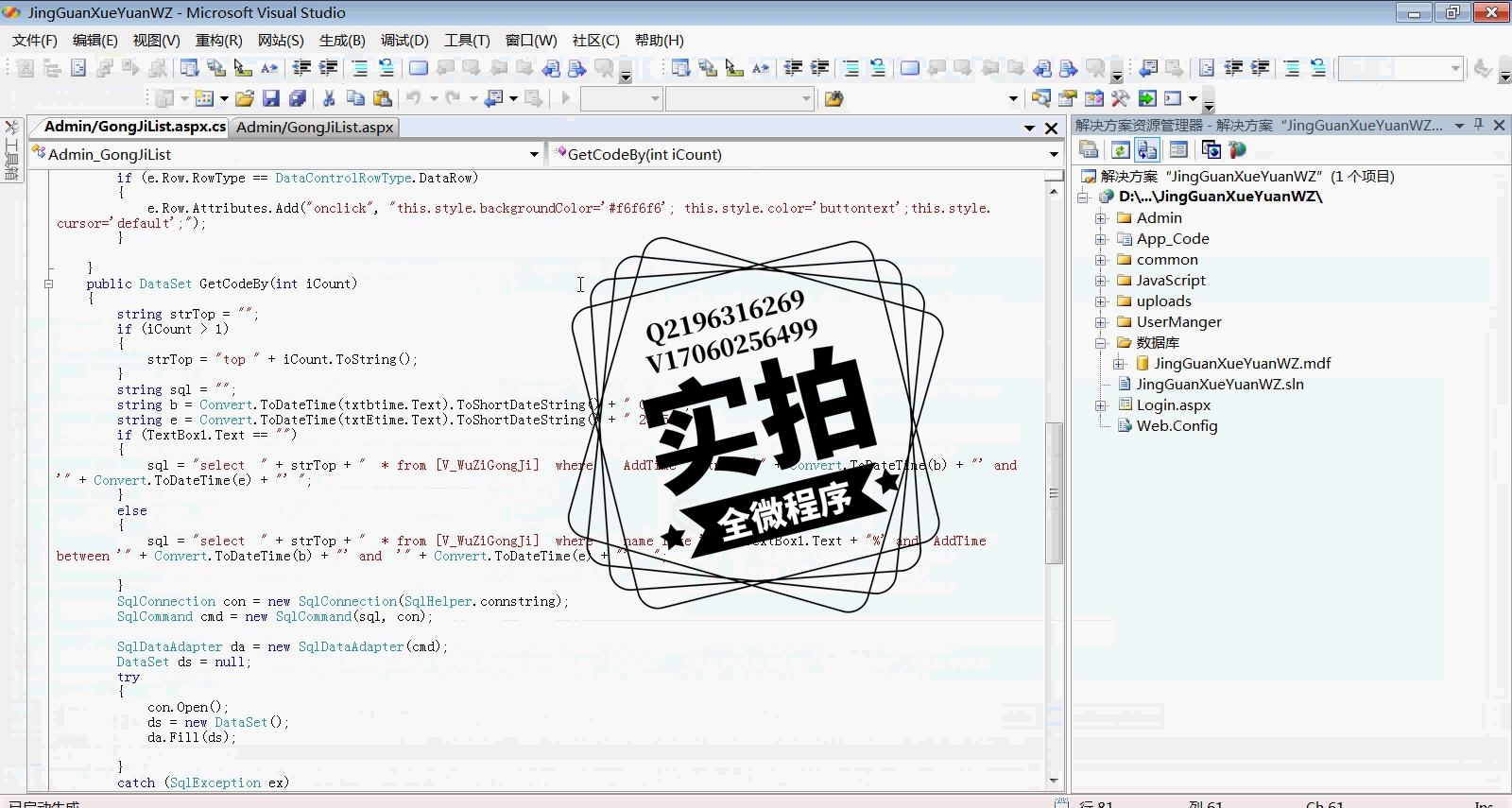This screenshot has width=1512, height=808.
Task: Open the class selector Admin_GongJiList dropdown
Action: (534, 154)
